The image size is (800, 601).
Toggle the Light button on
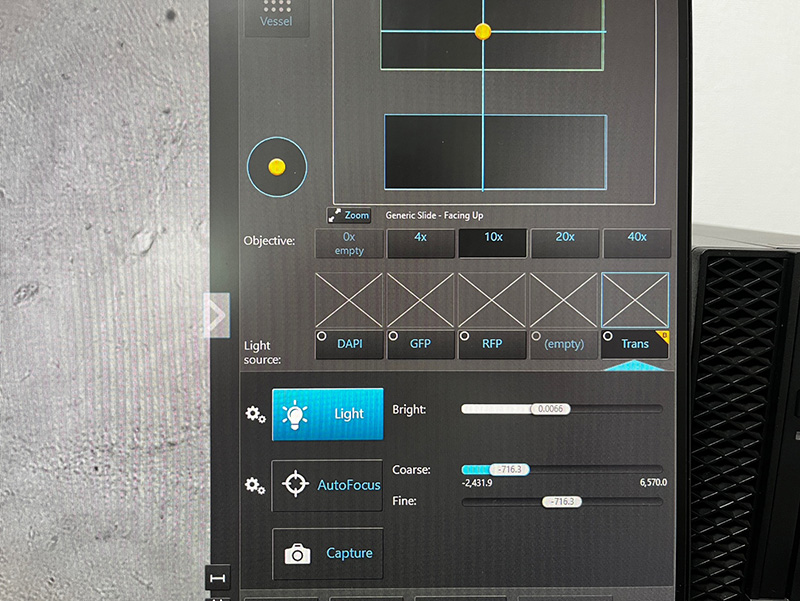[328, 414]
